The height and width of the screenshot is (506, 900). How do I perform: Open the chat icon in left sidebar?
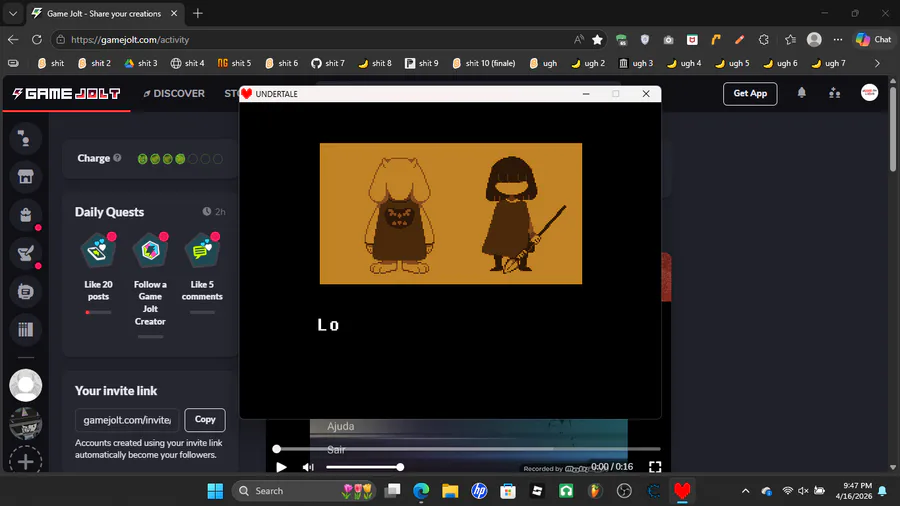pyautogui.click(x=25, y=291)
